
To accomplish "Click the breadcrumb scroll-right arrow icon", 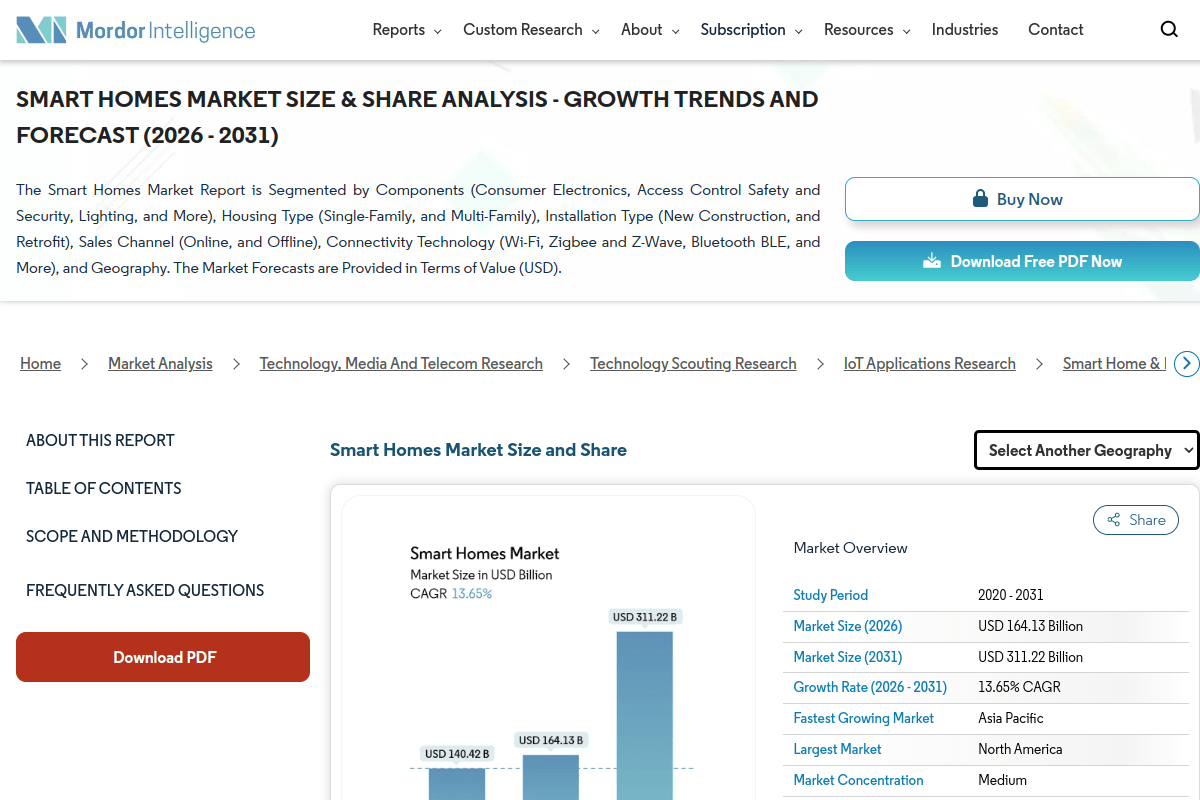I will point(1186,364).
